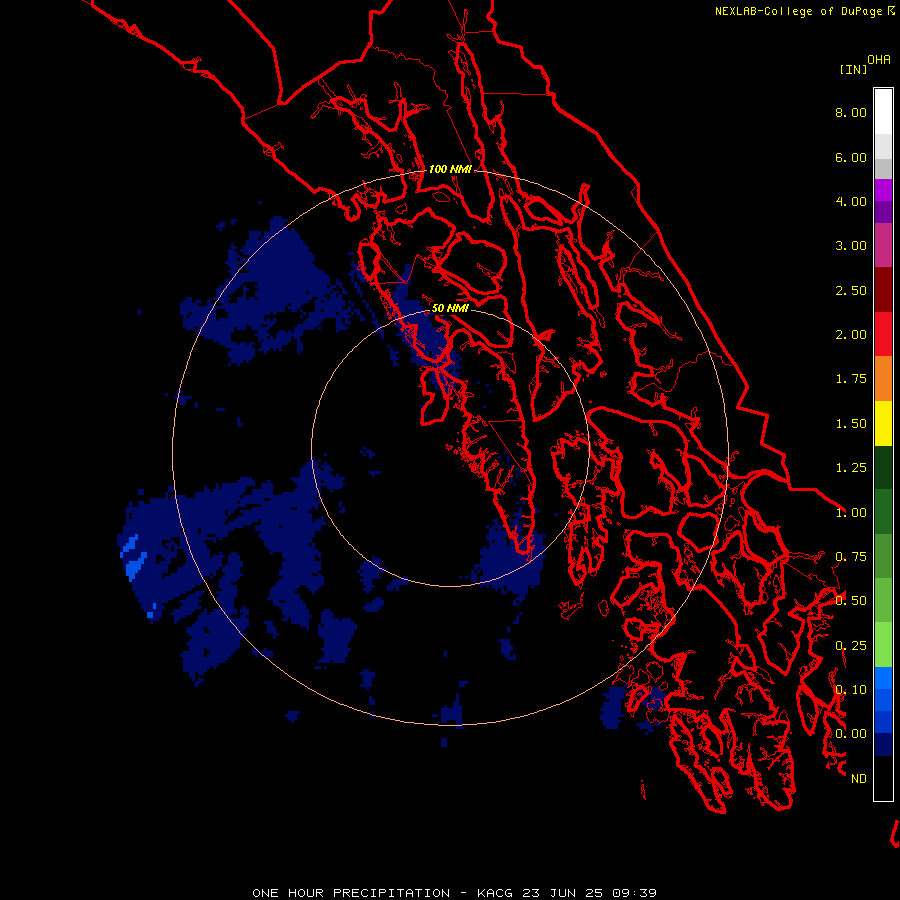Click the KACG radar station identifier
This screenshot has height=900, width=900.
[x=497, y=893]
